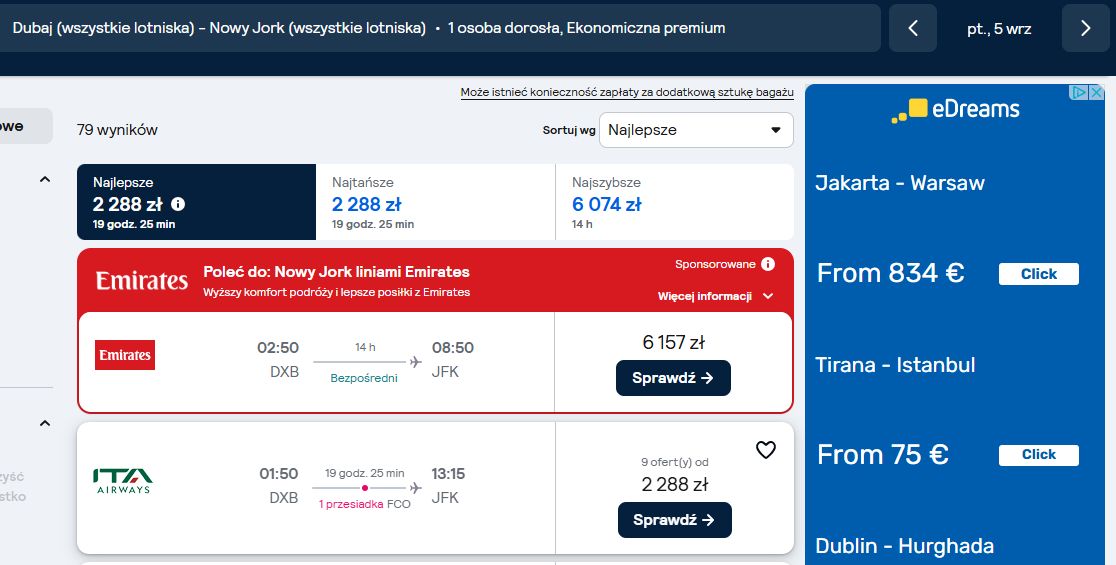Screen dimensions: 1116x565
Task: Open the date selector pt., 5 wrz
Action: (x=999, y=29)
